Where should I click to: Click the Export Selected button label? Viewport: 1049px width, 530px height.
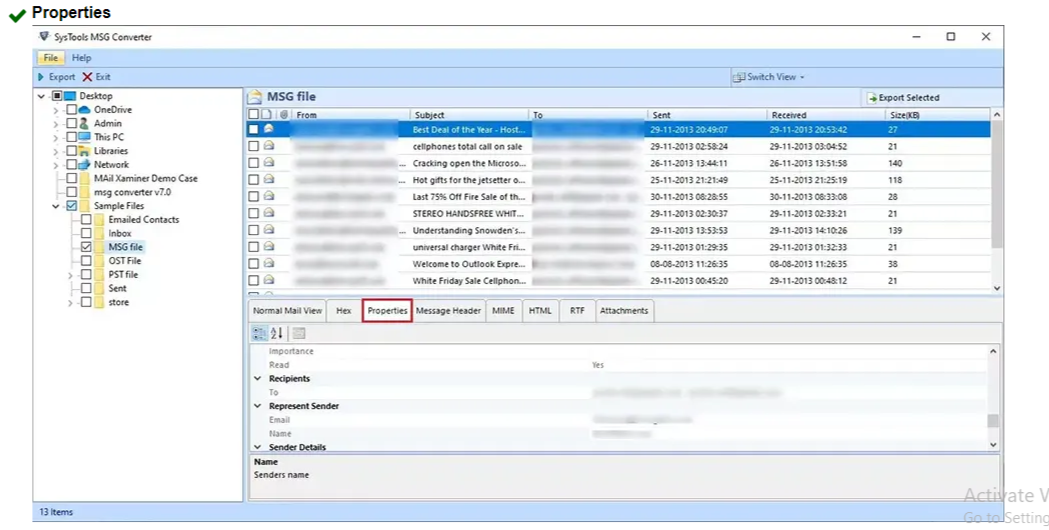click(x=909, y=98)
